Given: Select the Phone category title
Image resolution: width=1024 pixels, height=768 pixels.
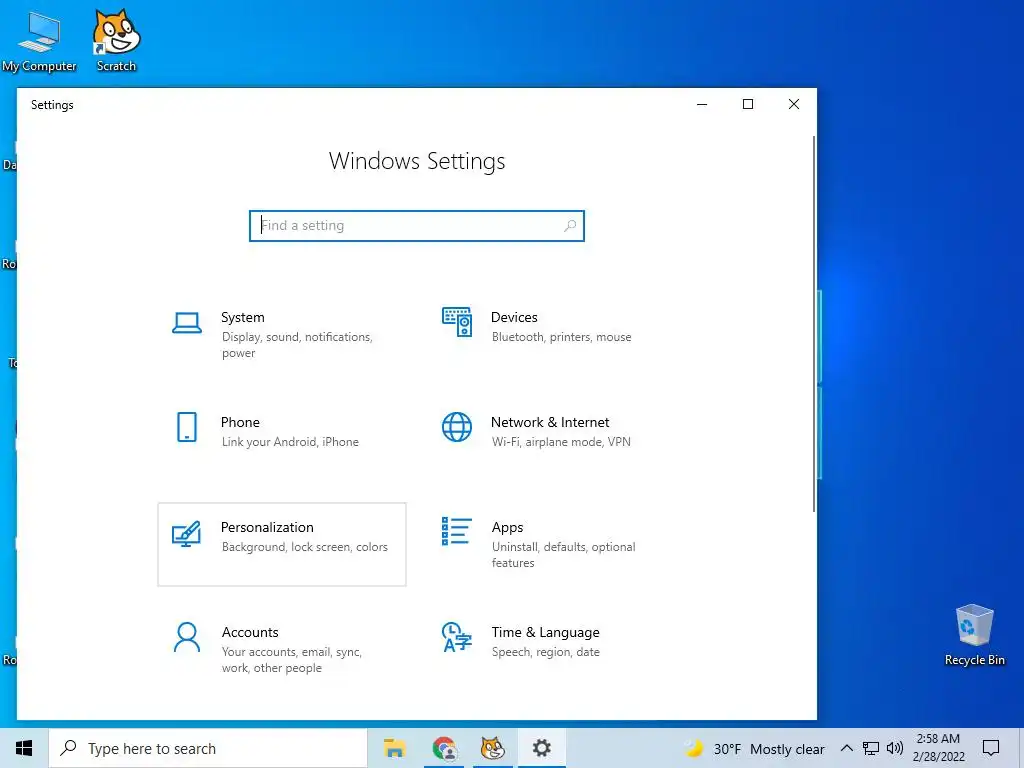Looking at the screenshot, I should (240, 423).
